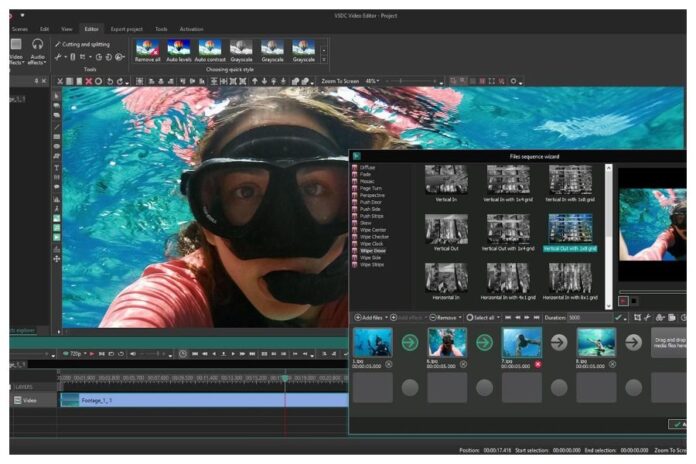Open the Edit menu
This screenshot has width=696, height=464.
(44, 29)
